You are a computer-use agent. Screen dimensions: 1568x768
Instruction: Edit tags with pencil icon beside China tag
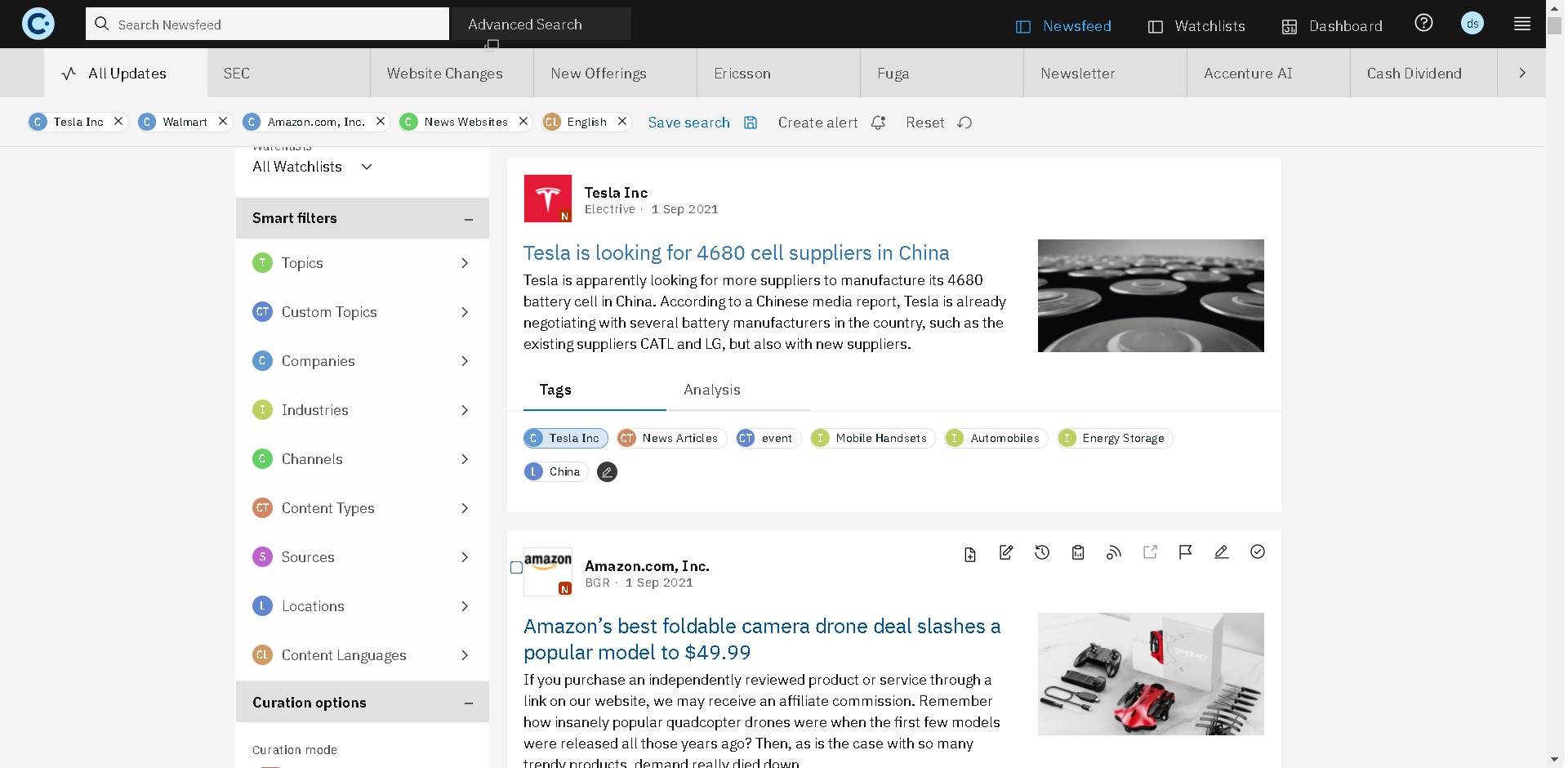tap(607, 472)
